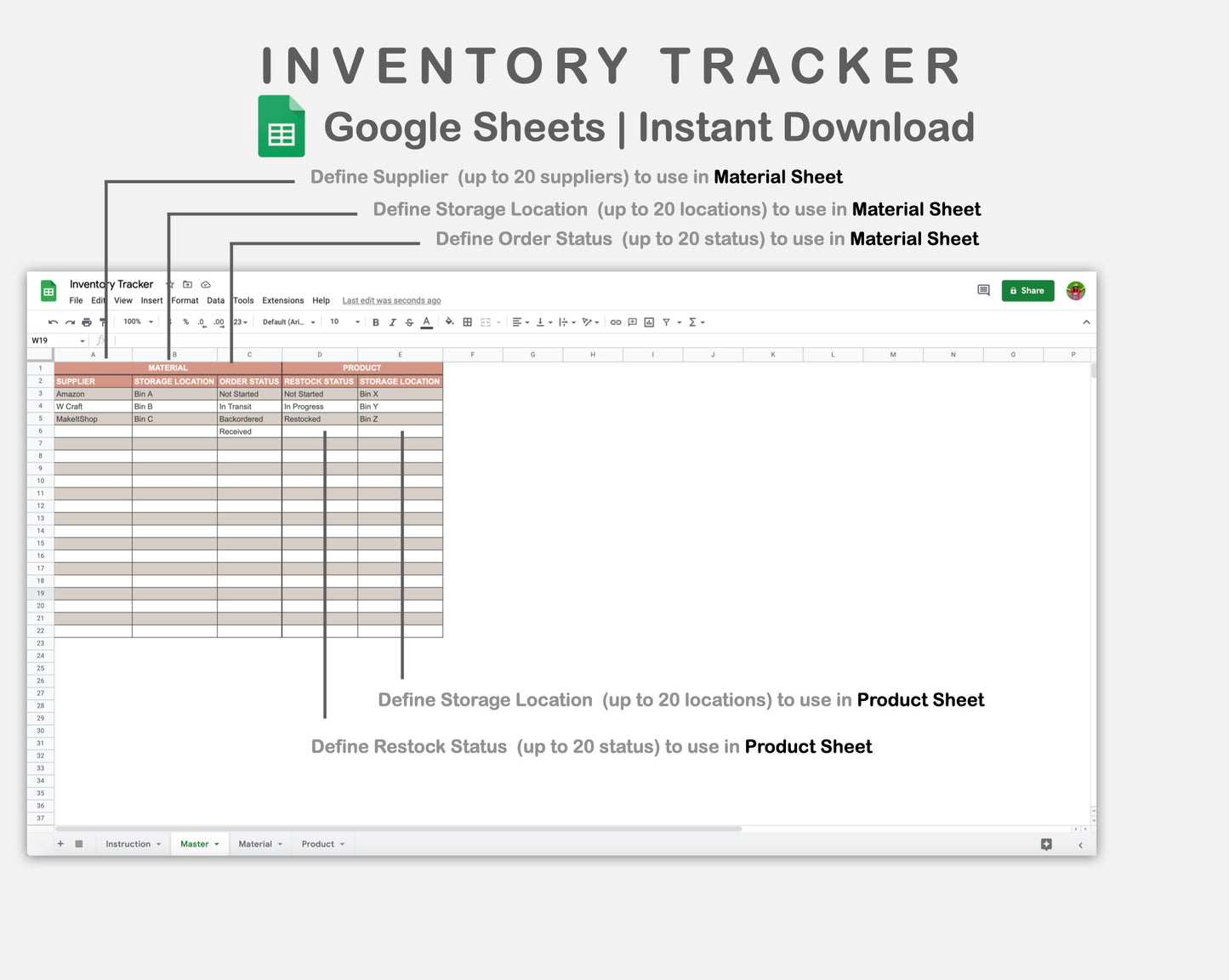Open the Master sheet tab menu
The width and height of the screenshot is (1229, 980).
[215, 843]
